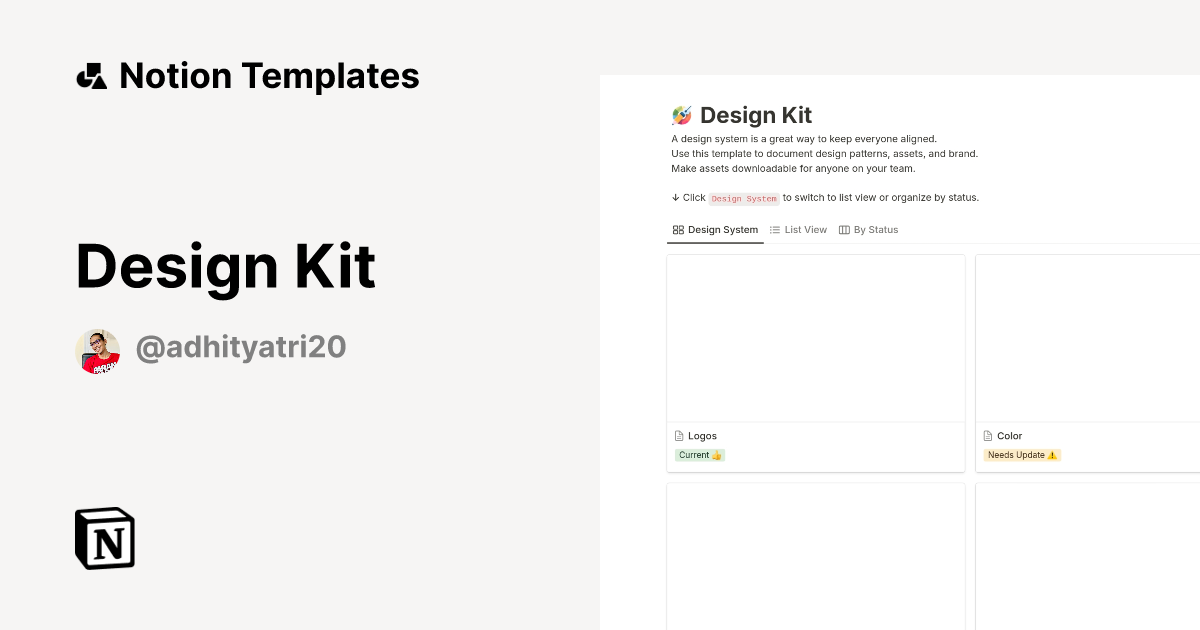Click the green Current status tag

pyautogui.click(x=699, y=454)
